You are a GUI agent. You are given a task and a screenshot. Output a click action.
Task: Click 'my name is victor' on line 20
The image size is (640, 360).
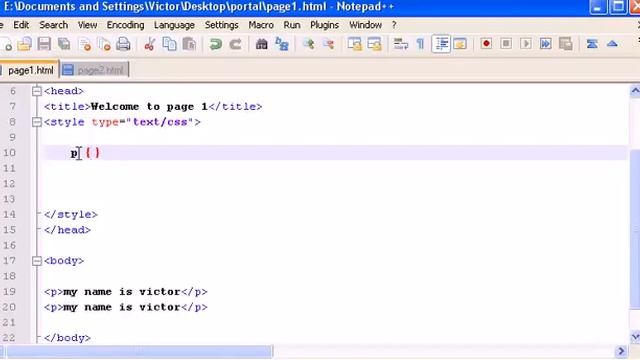pyautogui.click(x=122, y=307)
